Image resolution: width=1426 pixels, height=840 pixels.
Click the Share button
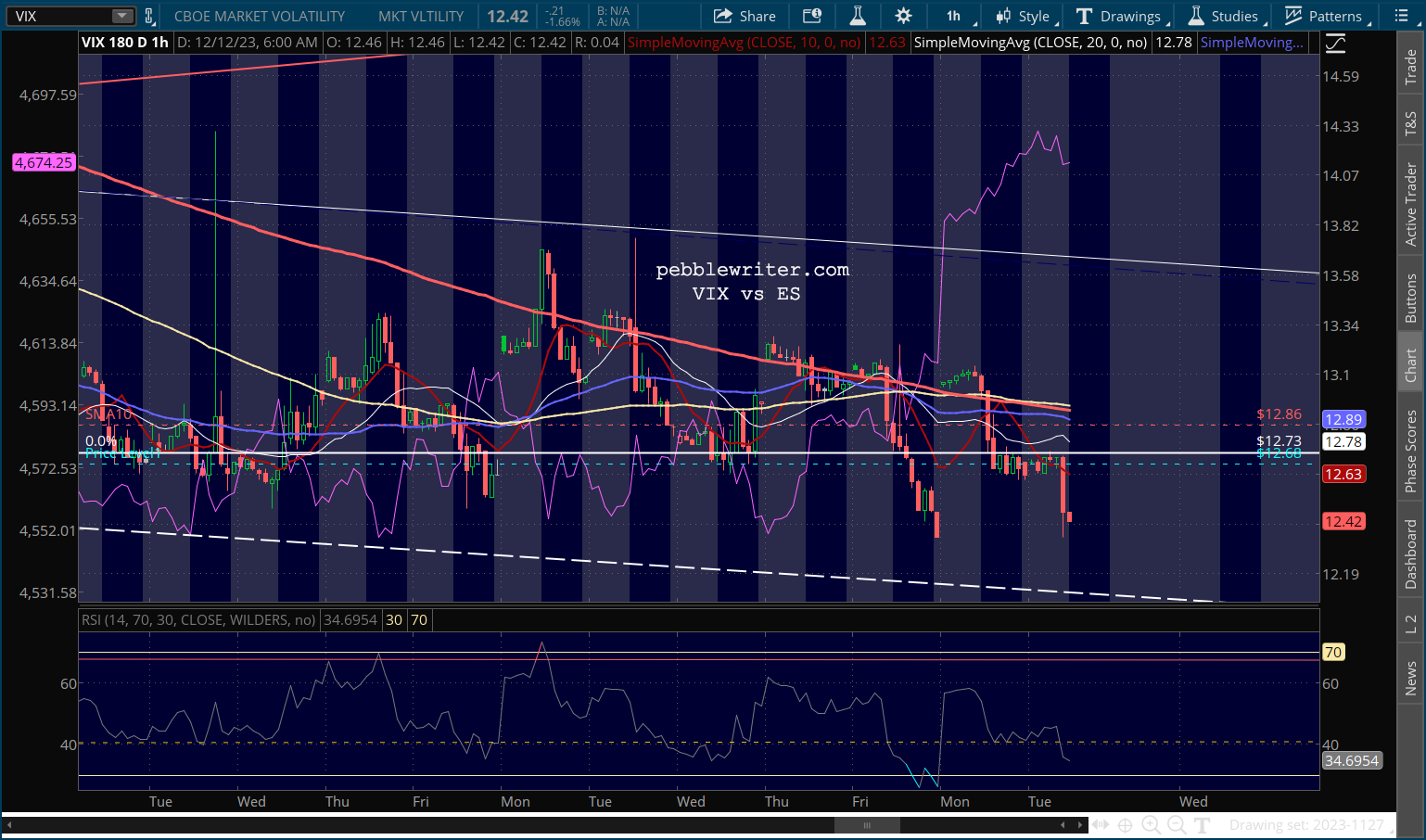pos(745,16)
